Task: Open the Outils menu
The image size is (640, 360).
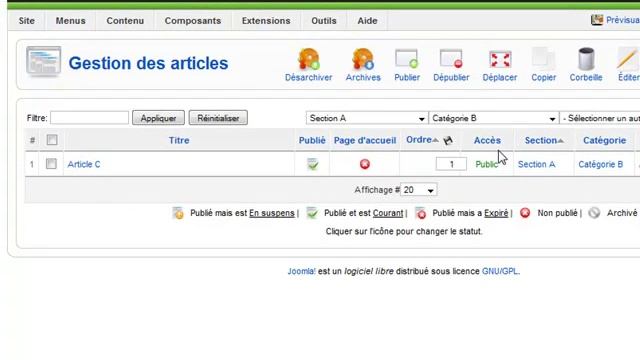Action: point(324,21)
